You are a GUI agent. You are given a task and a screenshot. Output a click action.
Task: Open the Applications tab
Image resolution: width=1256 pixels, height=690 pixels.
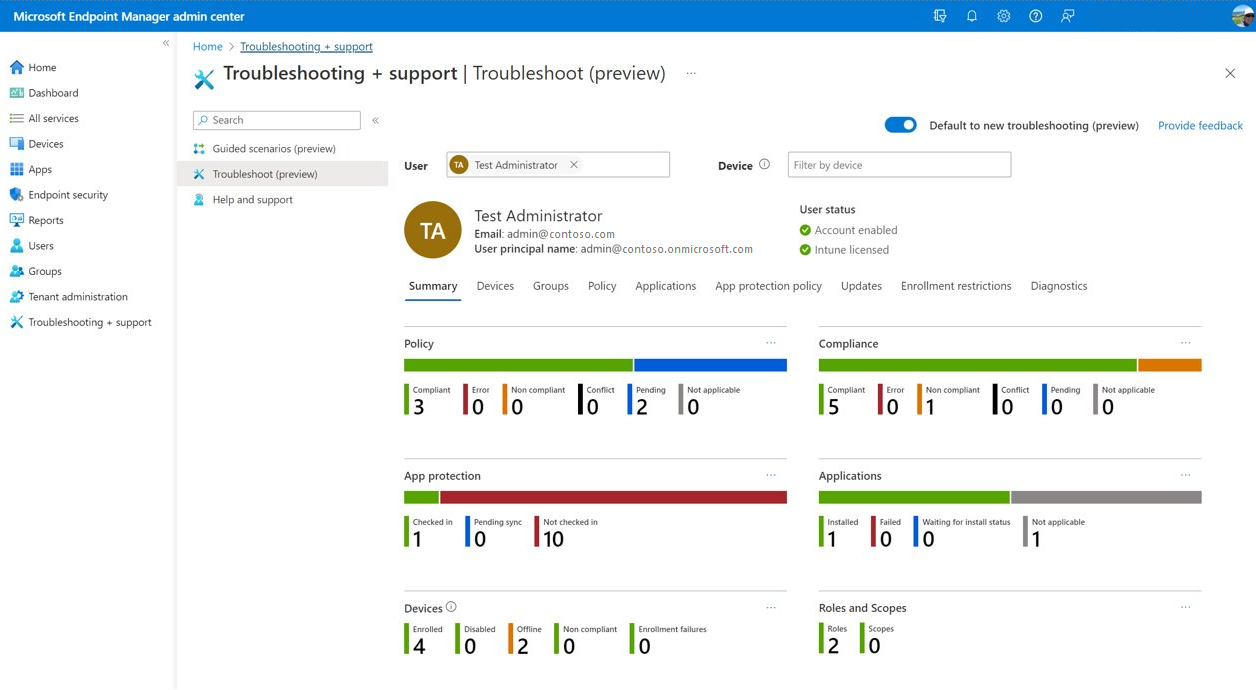pos(666,286)
